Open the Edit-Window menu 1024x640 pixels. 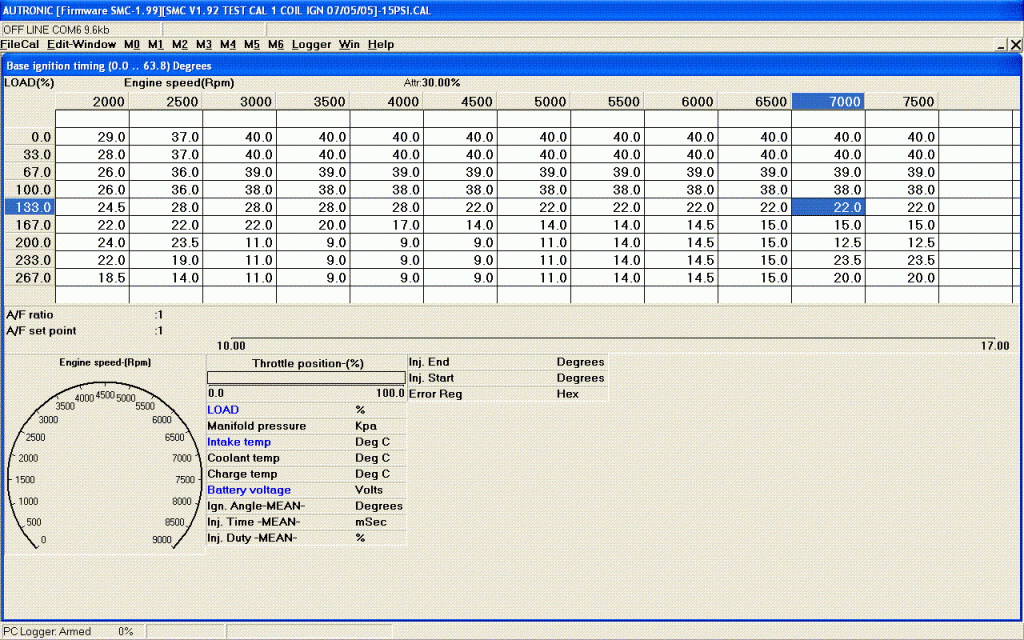coord(81,45)
